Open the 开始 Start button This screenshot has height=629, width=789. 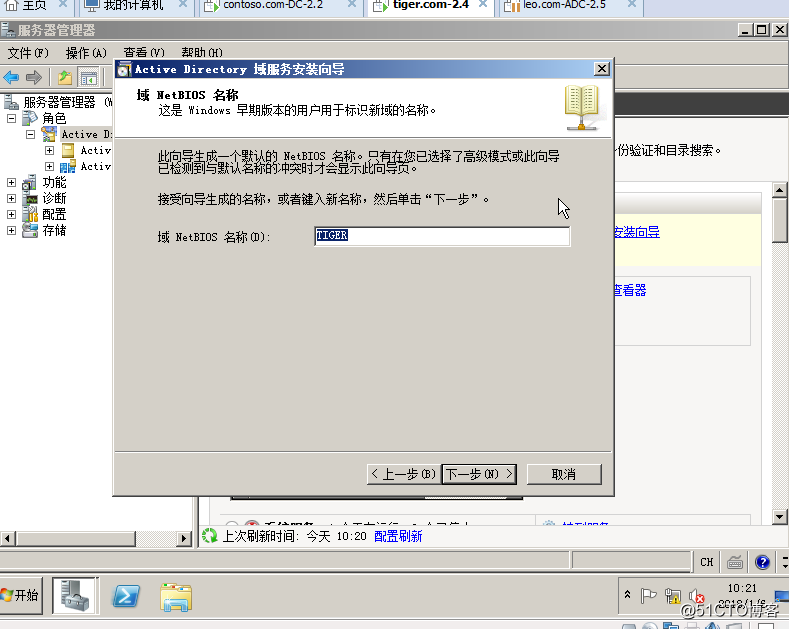(x=20, y=596)
